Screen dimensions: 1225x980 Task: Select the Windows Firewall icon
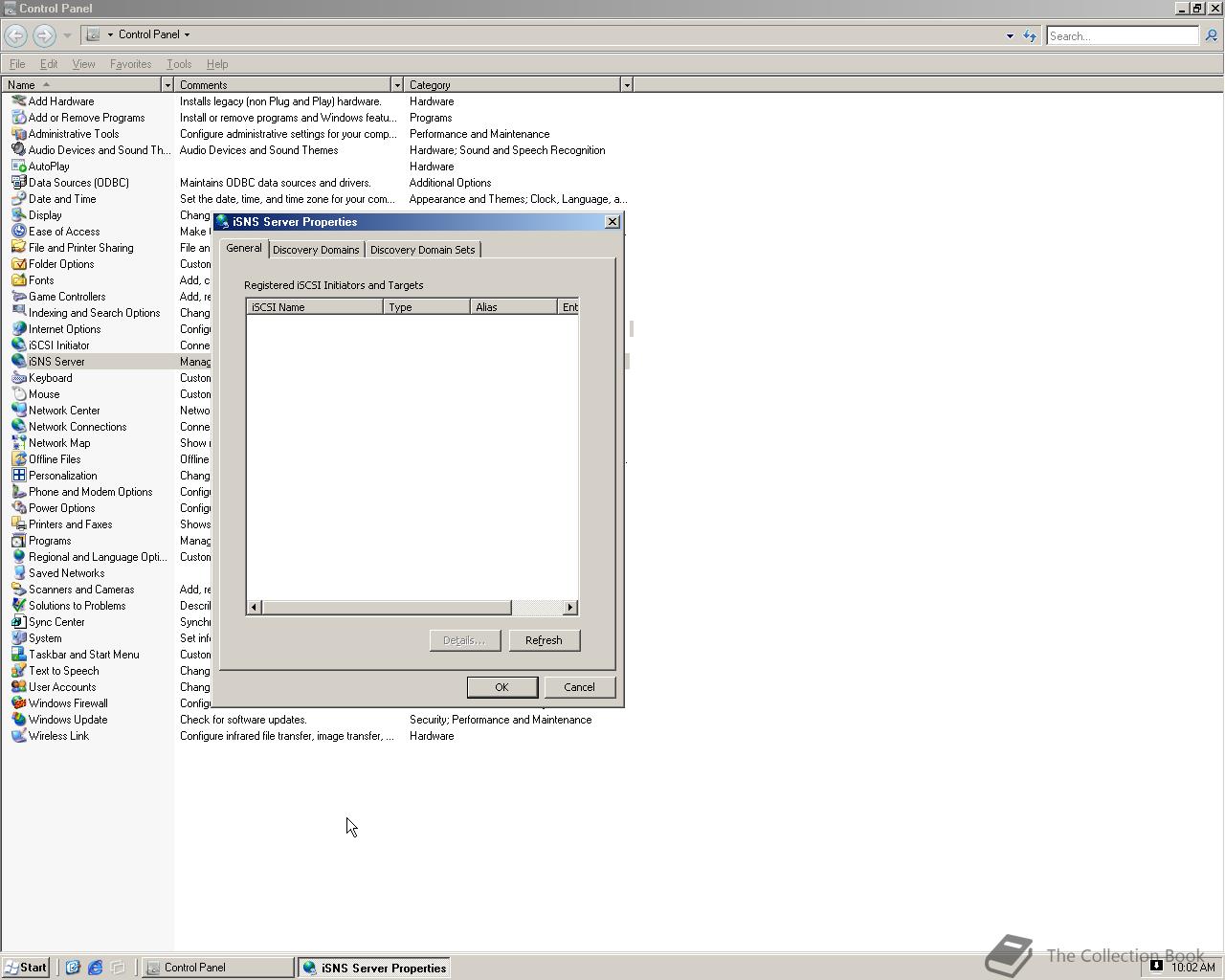point(18,703)
